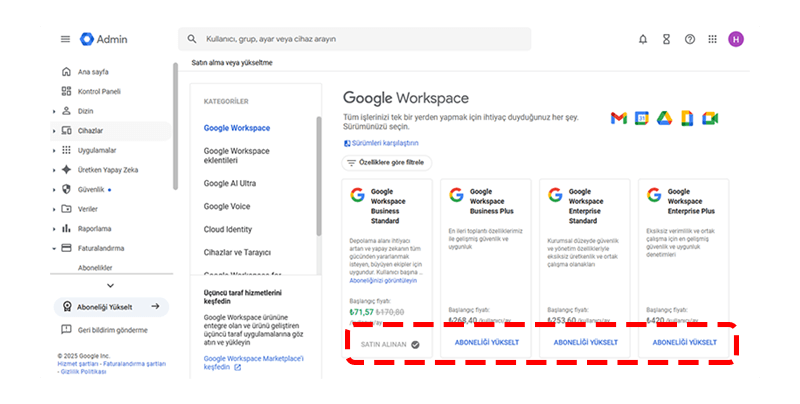Viewport: 800px width, 404px height.
Task: Open Aboneliğinizi görüntüleyin link
Action: 383,281
